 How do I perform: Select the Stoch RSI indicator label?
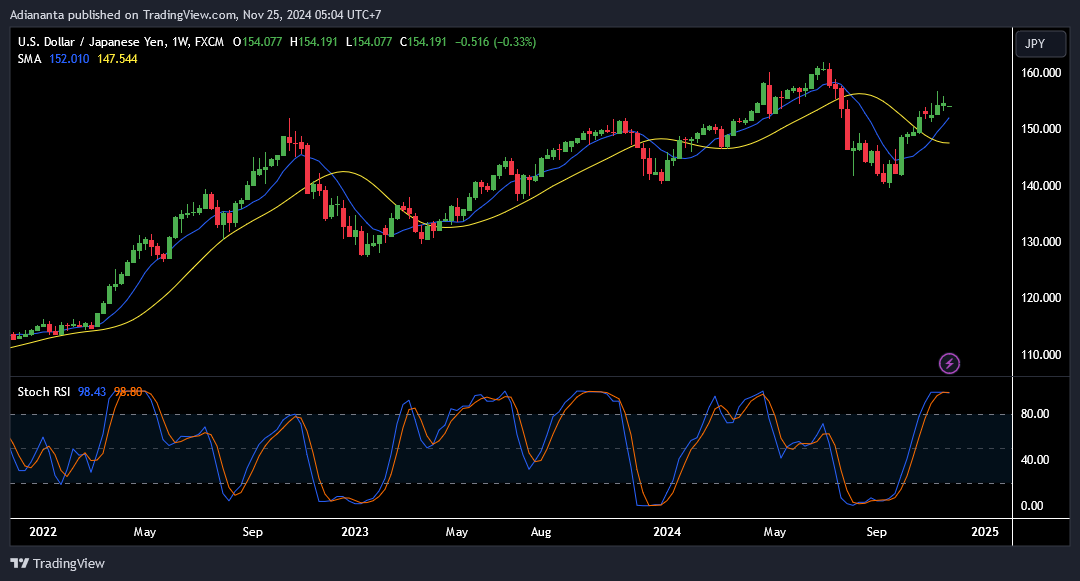pyautogui.click(x=43, y=392)
